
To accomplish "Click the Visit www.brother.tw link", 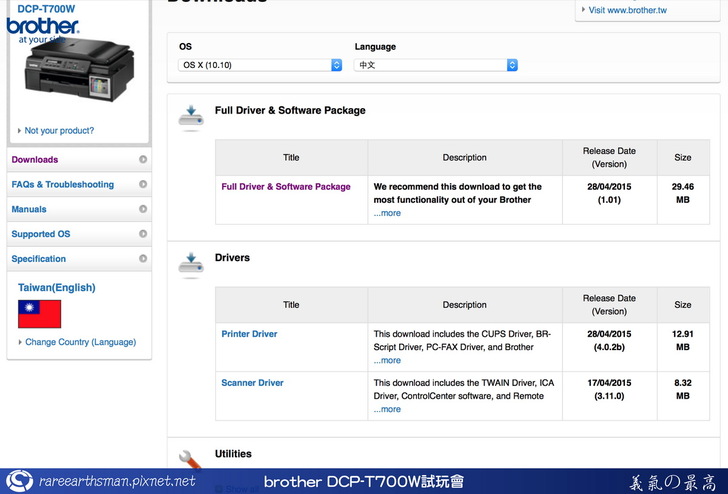I will coord(627,10).
